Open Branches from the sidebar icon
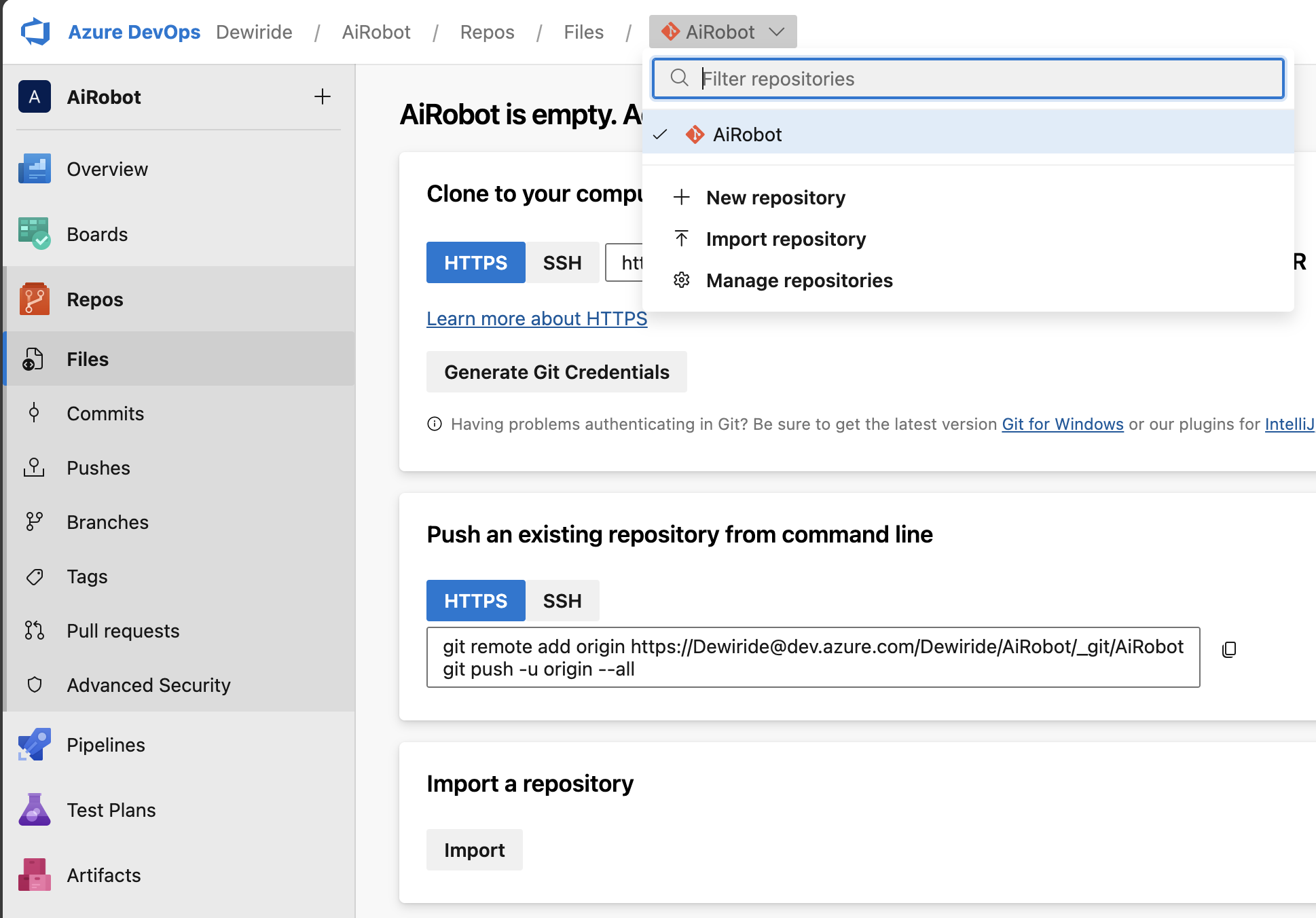The width and height of the screenshot is (1316, 918). pyautogui.click(x=34, y=521)
